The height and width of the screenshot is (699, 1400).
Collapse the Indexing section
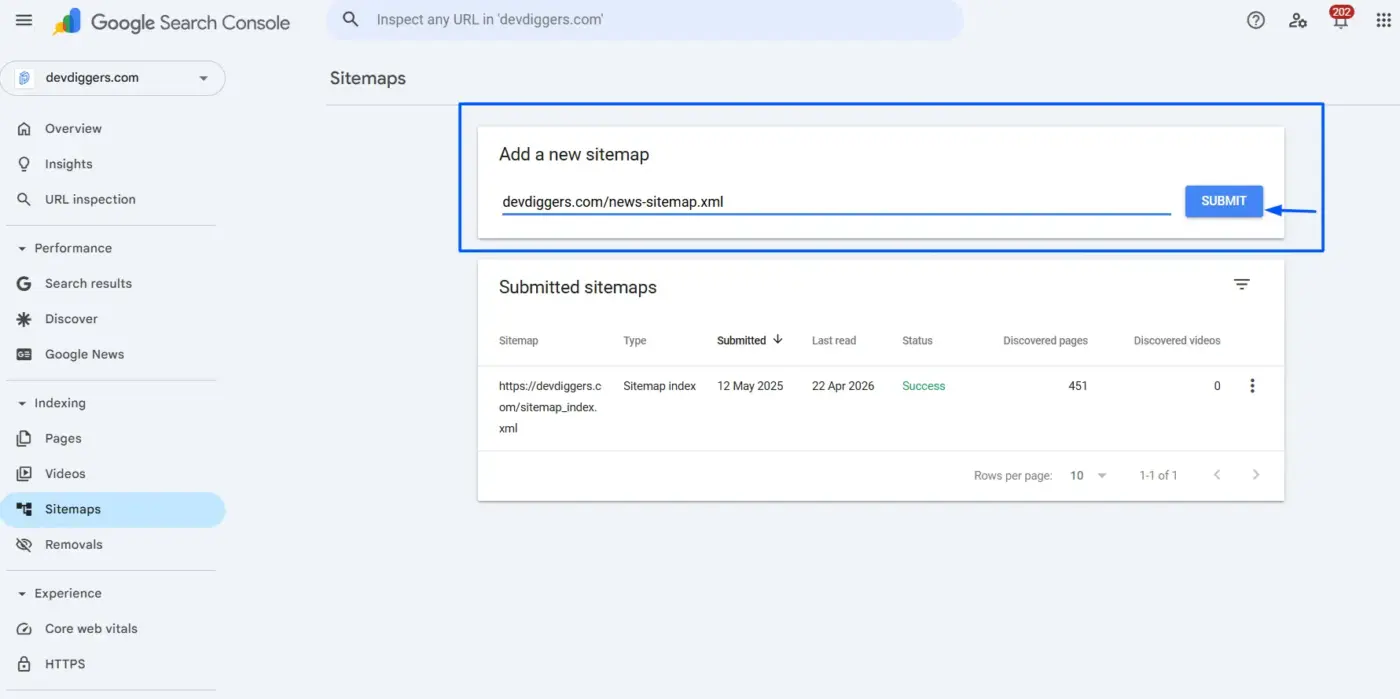tap(23, 404)
